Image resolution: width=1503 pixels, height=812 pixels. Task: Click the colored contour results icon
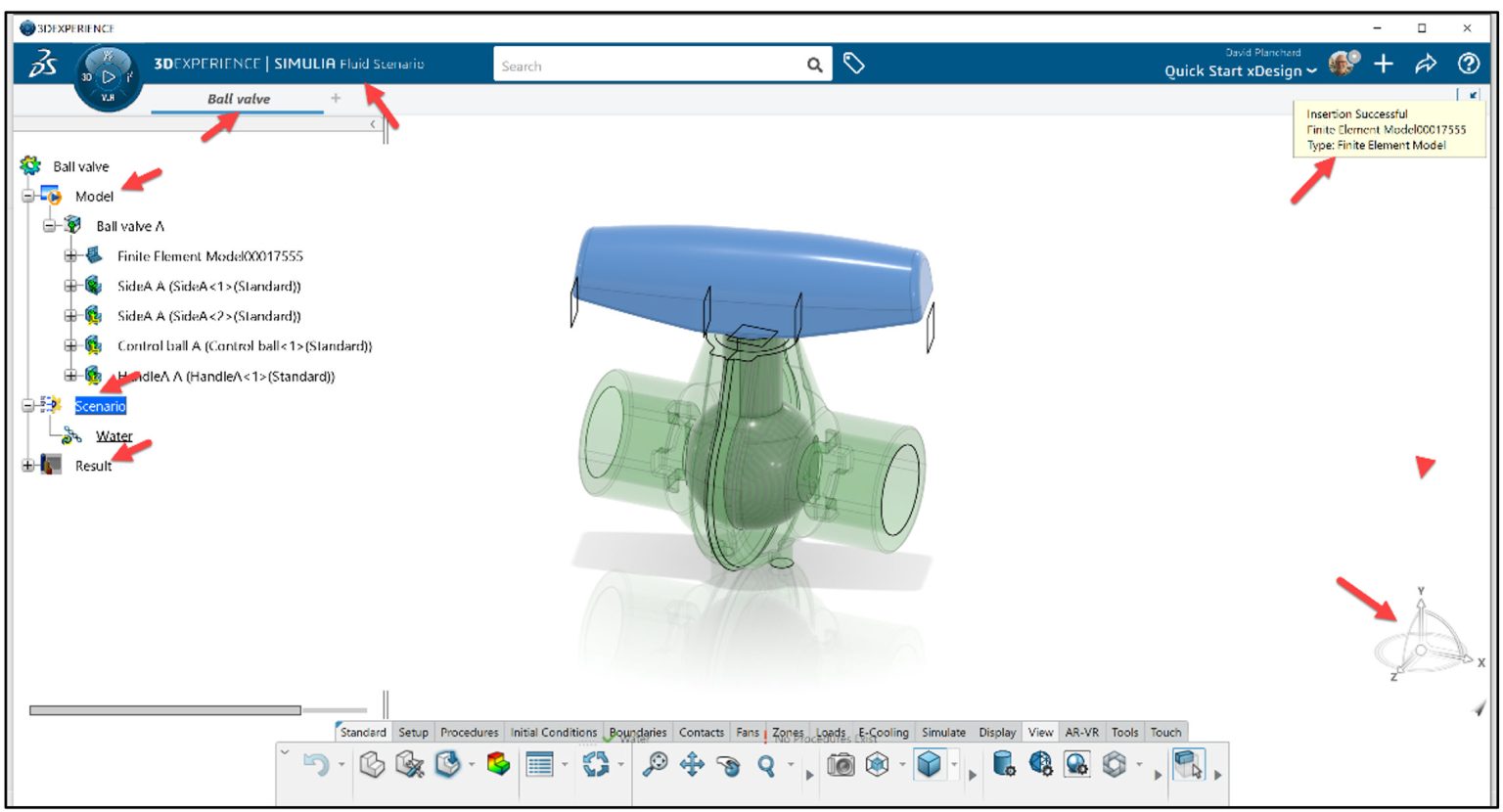click(499, 764)
